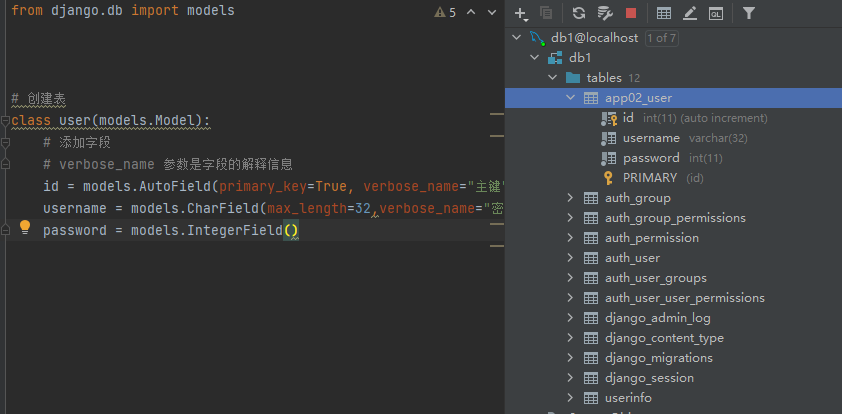
Task: Click the table icon beside userinfo
Action: (x=591, y=398)
